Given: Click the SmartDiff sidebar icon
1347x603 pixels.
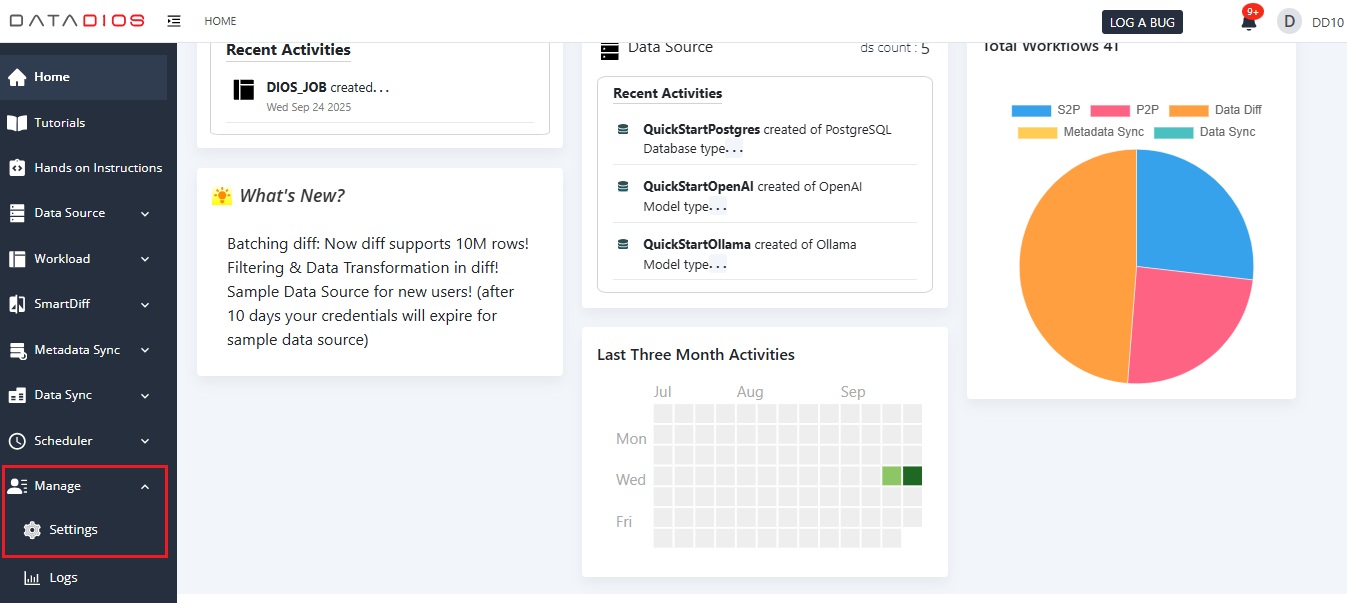Looking at the screenshot, I should 16,303.
